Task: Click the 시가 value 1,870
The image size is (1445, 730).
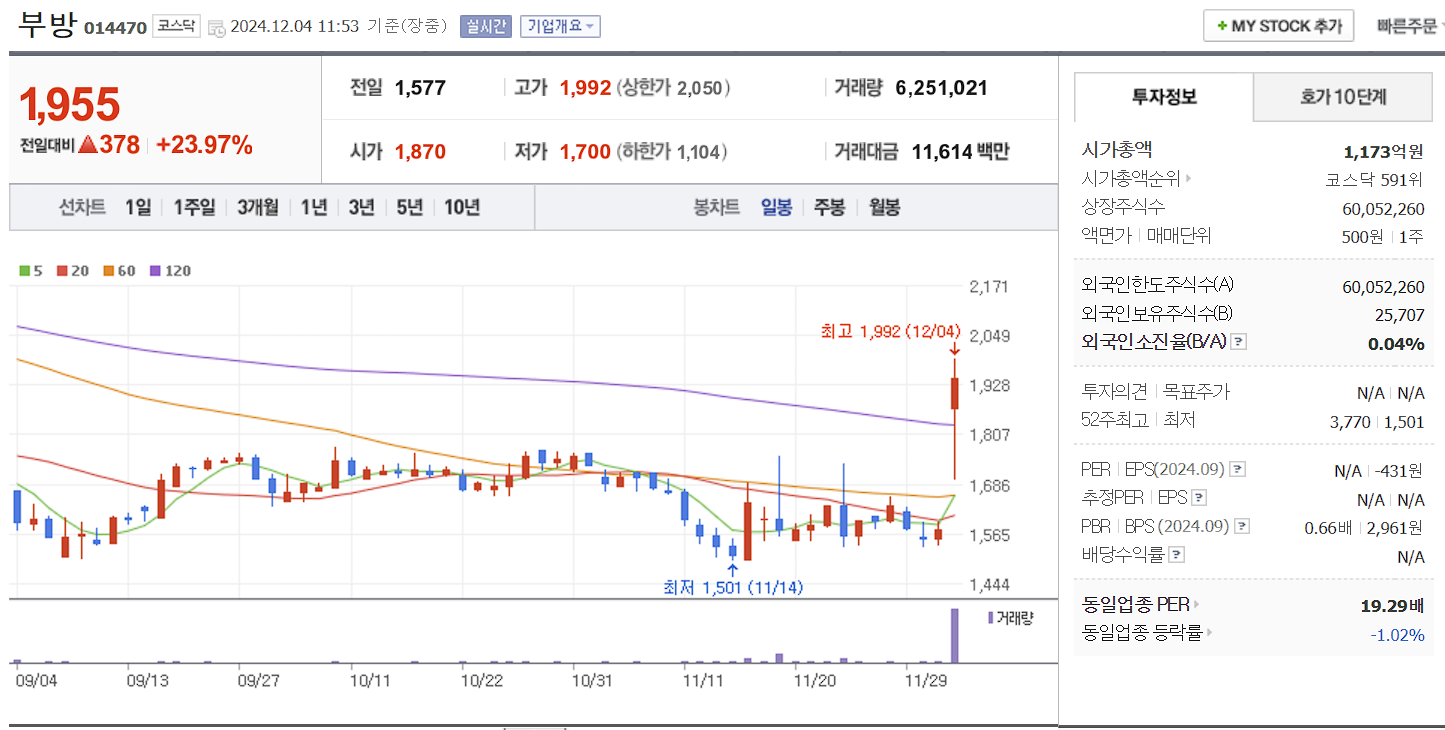Action: point(420,152)
